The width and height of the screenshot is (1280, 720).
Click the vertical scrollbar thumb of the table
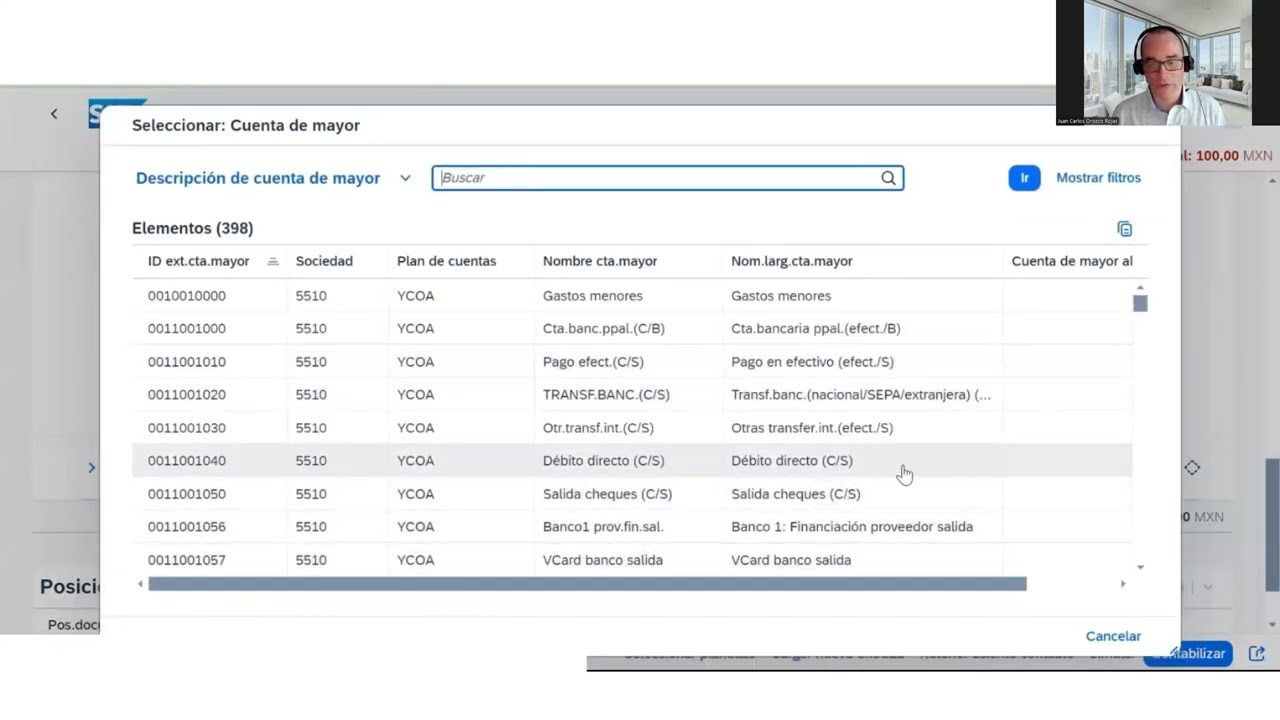pyautogui.click(x=1140, y=303)
